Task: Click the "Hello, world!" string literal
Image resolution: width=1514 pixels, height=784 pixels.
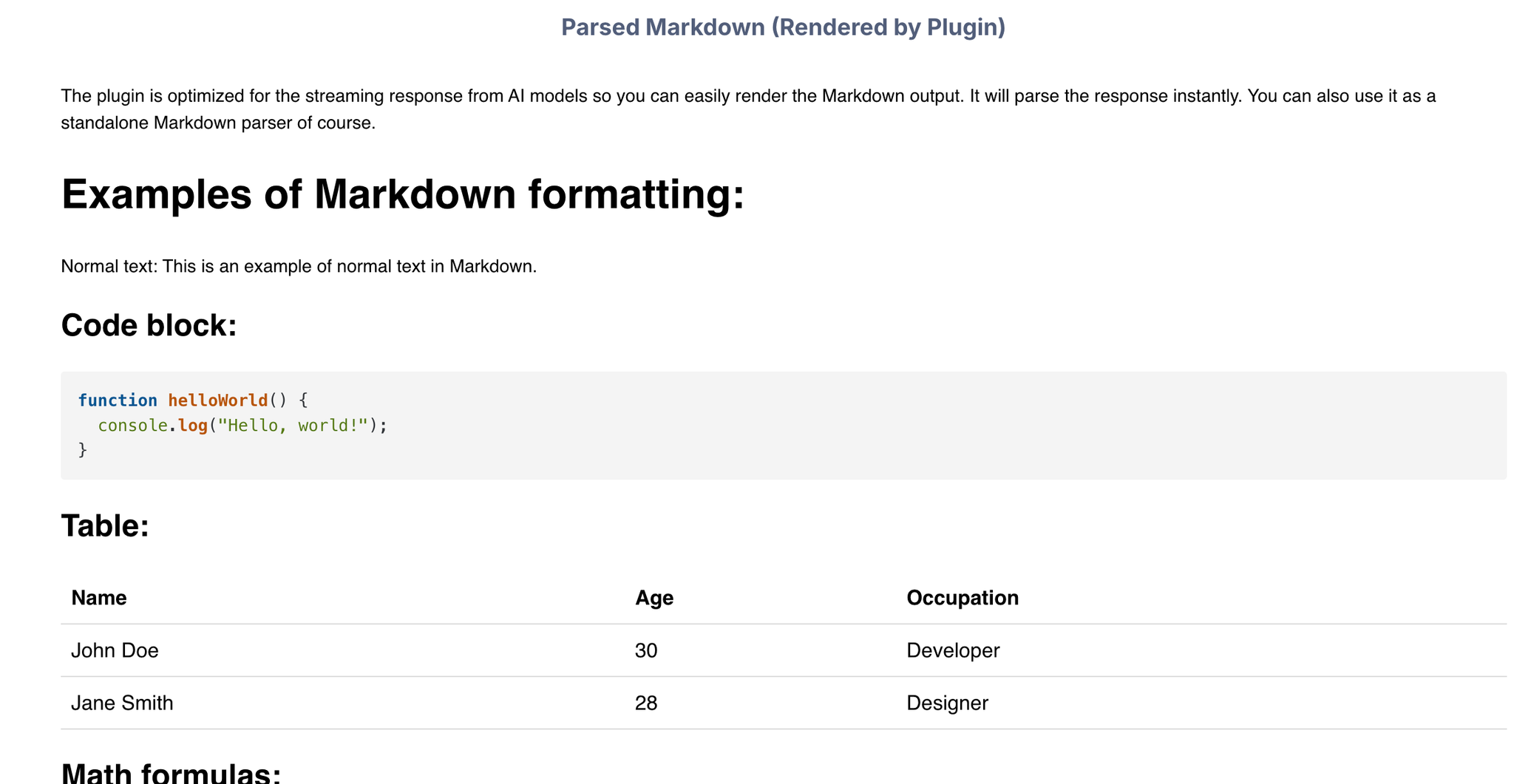Action: pyautogui.click(x=293, y=426)
